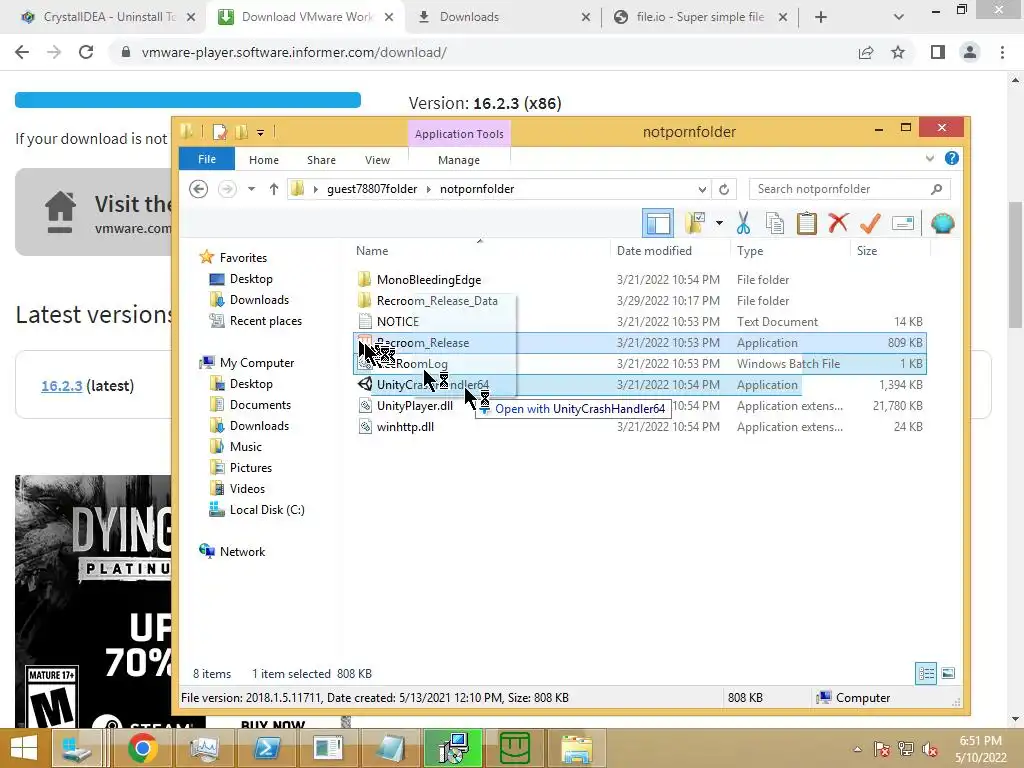The height and width of the screenshot is (768, 1024).
Task: Open a new Chrome tab
Action: 821,17
